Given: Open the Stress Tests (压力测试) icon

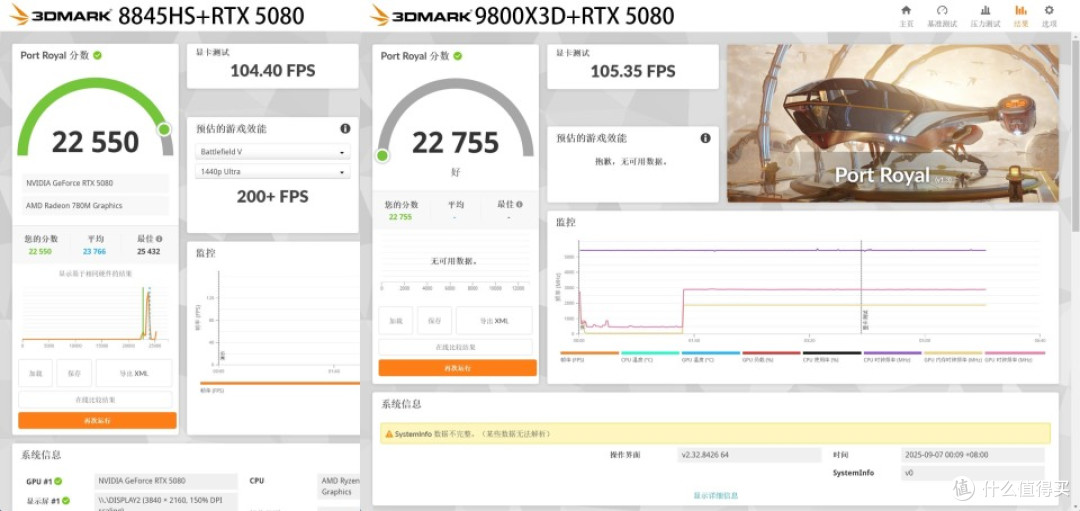Looking at the screenshot, I should point(985,10).
